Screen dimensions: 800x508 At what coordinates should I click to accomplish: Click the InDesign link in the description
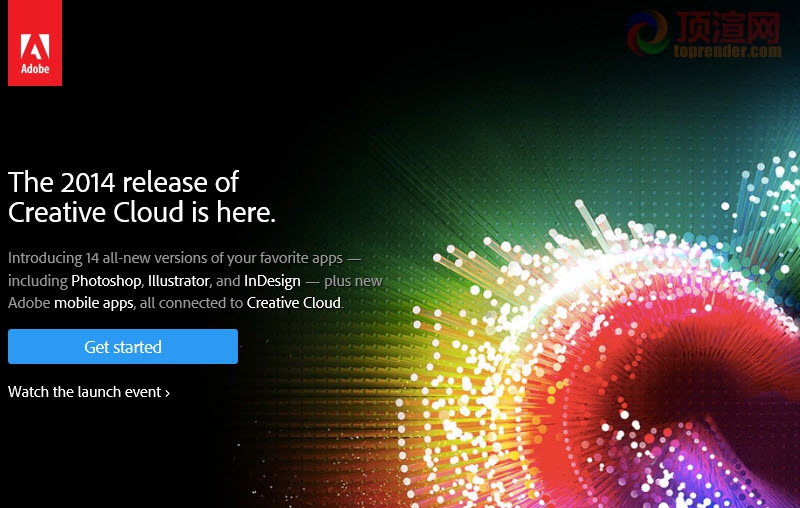[272, 281]
